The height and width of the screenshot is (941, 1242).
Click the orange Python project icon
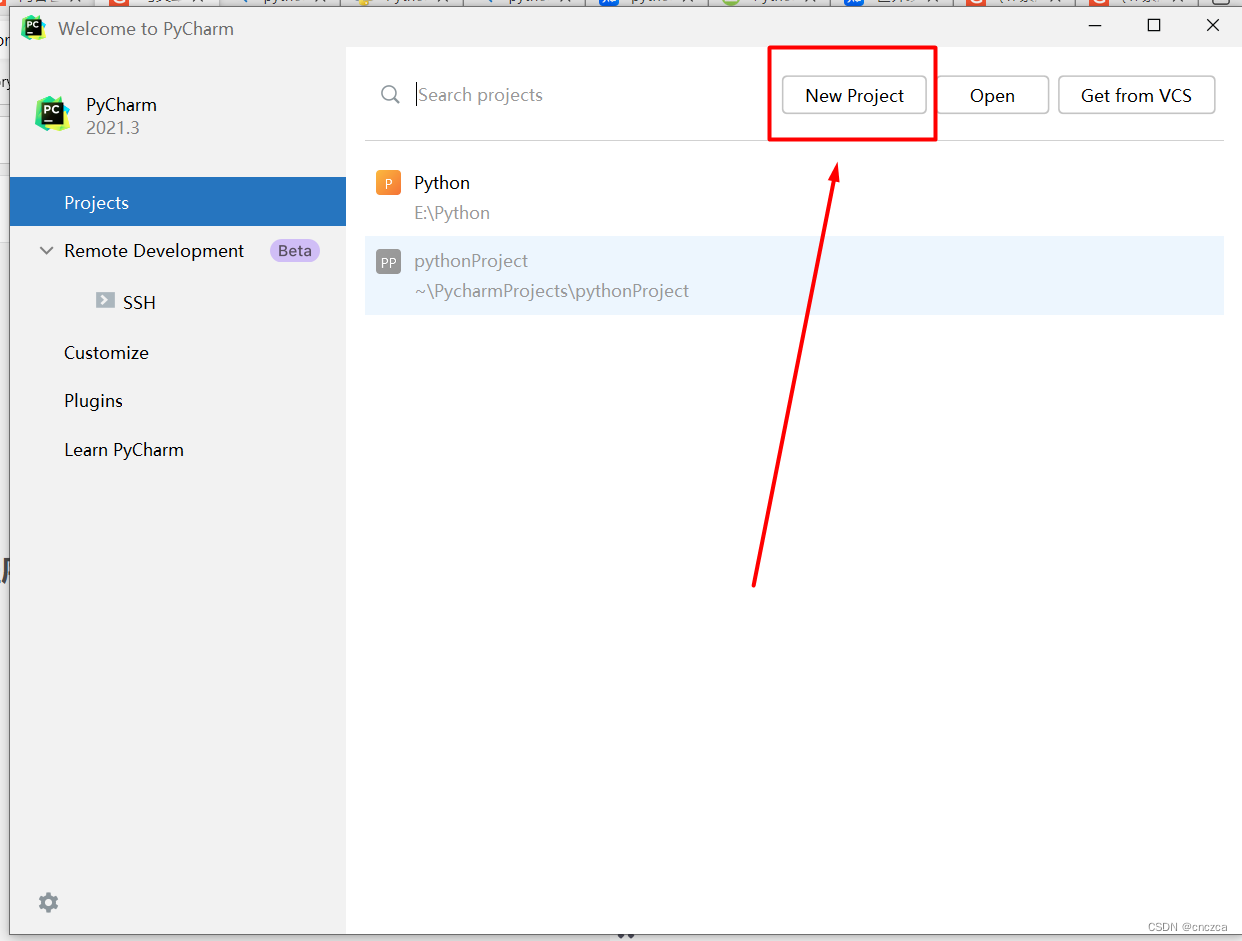(x=388, y=183)
